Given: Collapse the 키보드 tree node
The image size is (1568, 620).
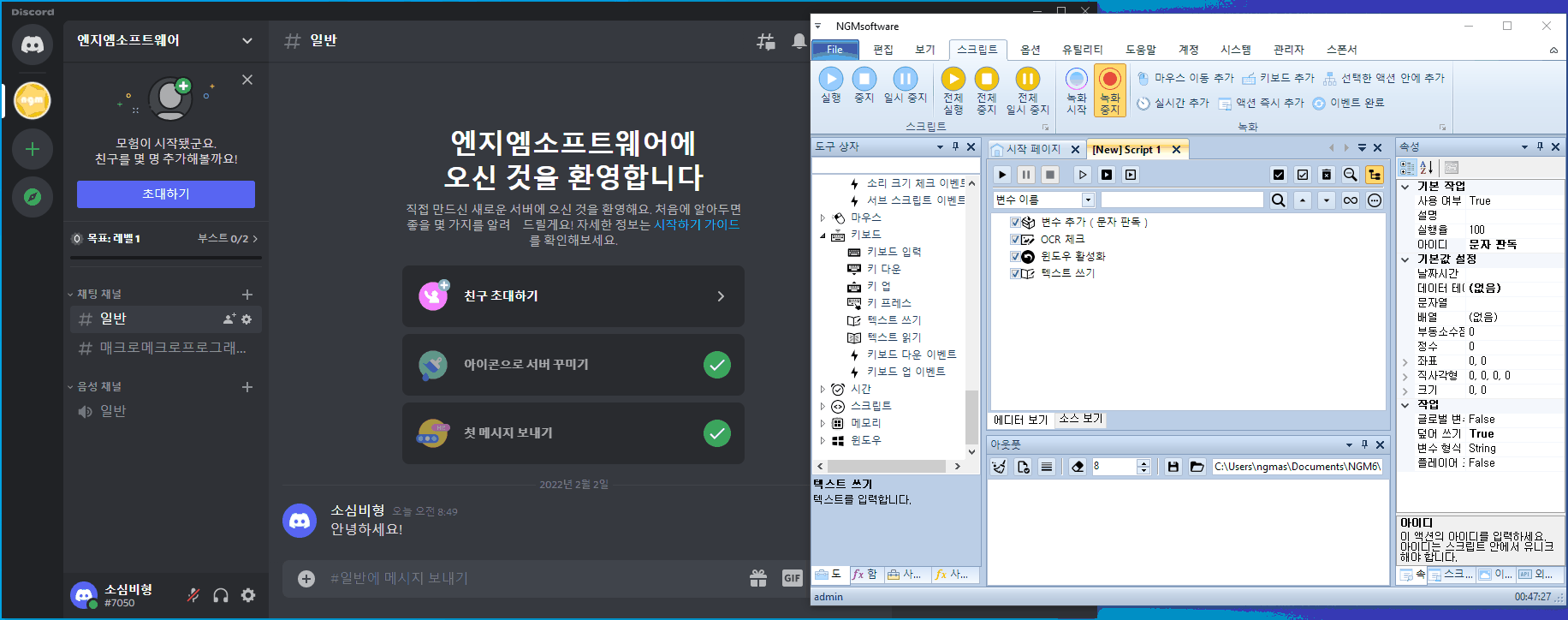Looking at the screenshot, I should tap(823, 235).
